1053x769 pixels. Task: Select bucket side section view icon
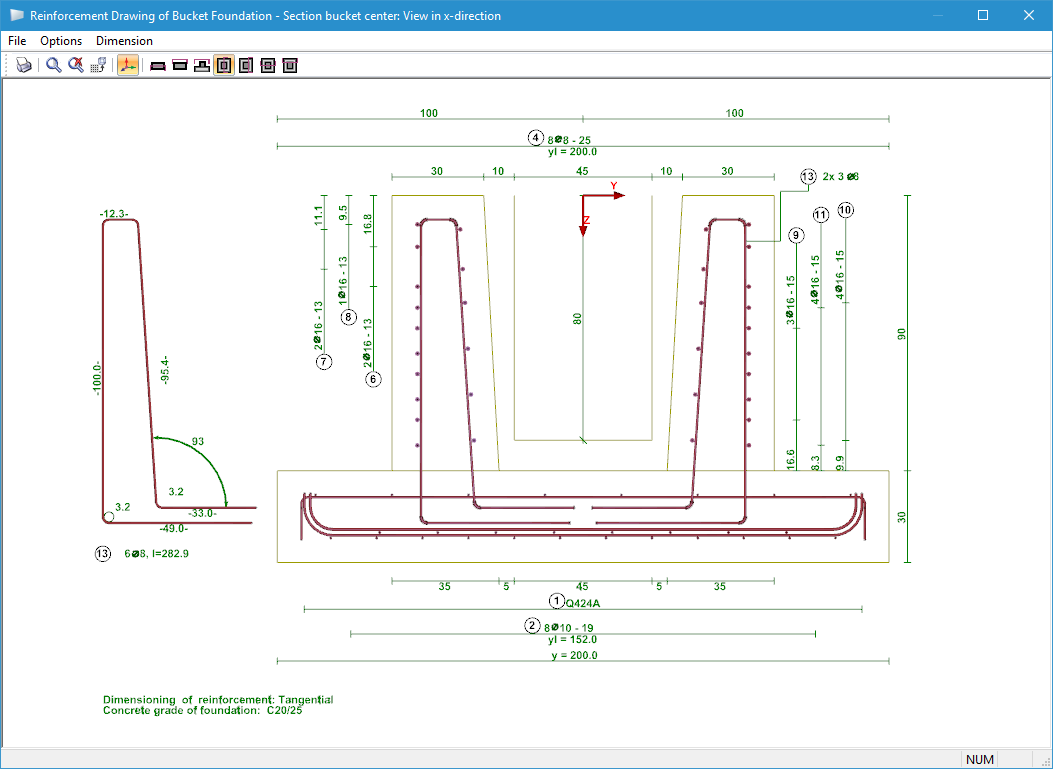pyautogui.click(x=246, y=66)
